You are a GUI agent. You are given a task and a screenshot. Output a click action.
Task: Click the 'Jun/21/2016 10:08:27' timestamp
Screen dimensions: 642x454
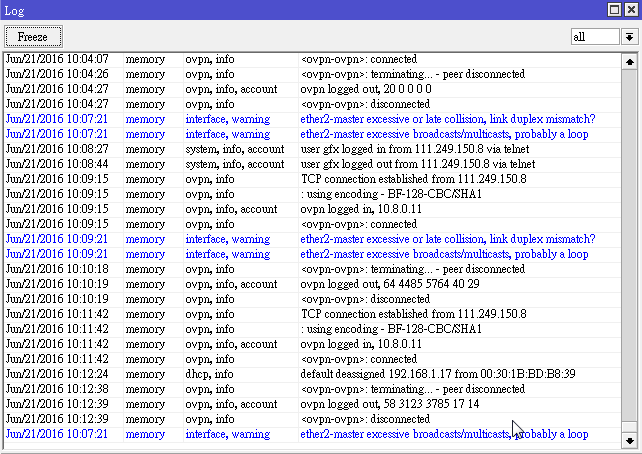(x=57, y=149)
